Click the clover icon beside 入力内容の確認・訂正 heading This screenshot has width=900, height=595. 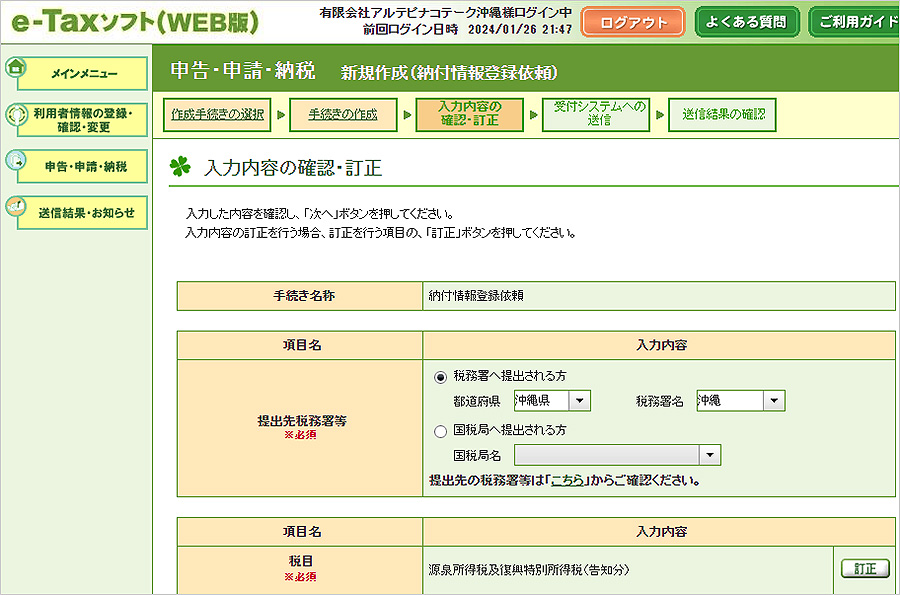coord(180,166)
